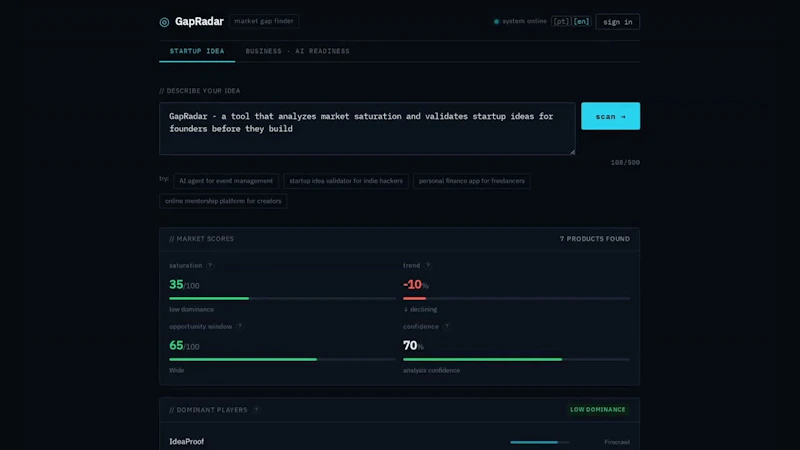Click the 70% confidence value

(x=413, y=345)
